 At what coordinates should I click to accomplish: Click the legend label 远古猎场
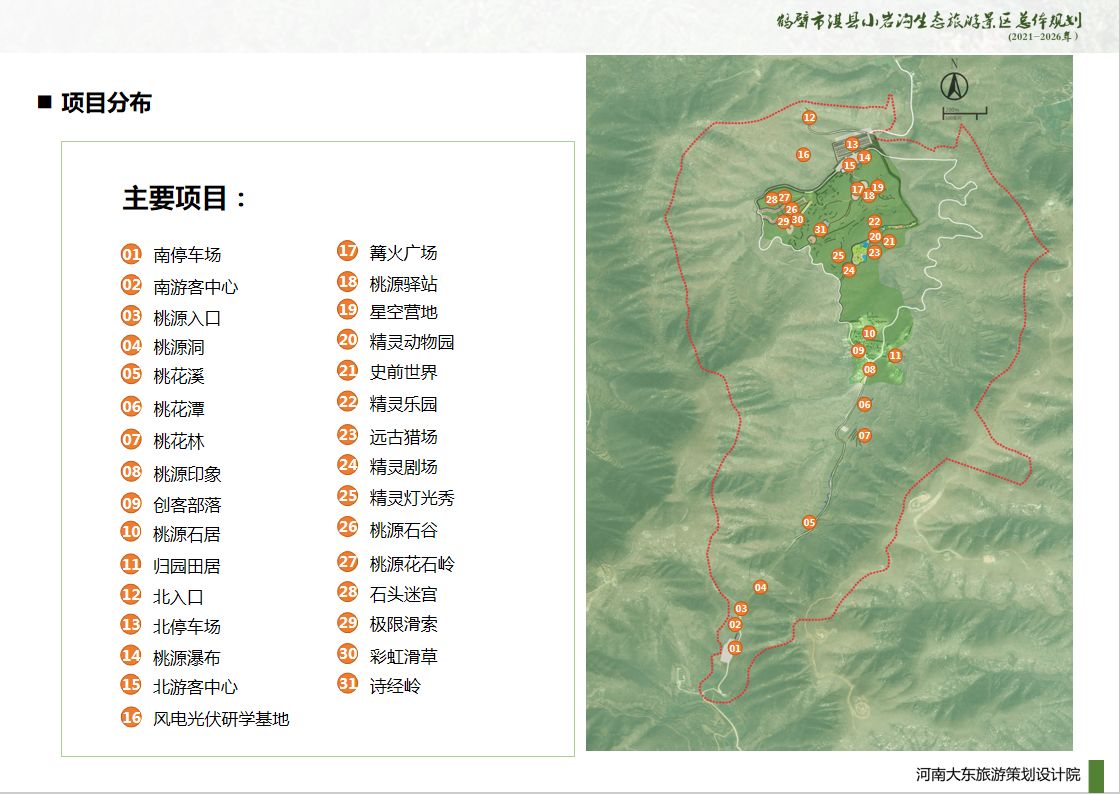(404, 437)
